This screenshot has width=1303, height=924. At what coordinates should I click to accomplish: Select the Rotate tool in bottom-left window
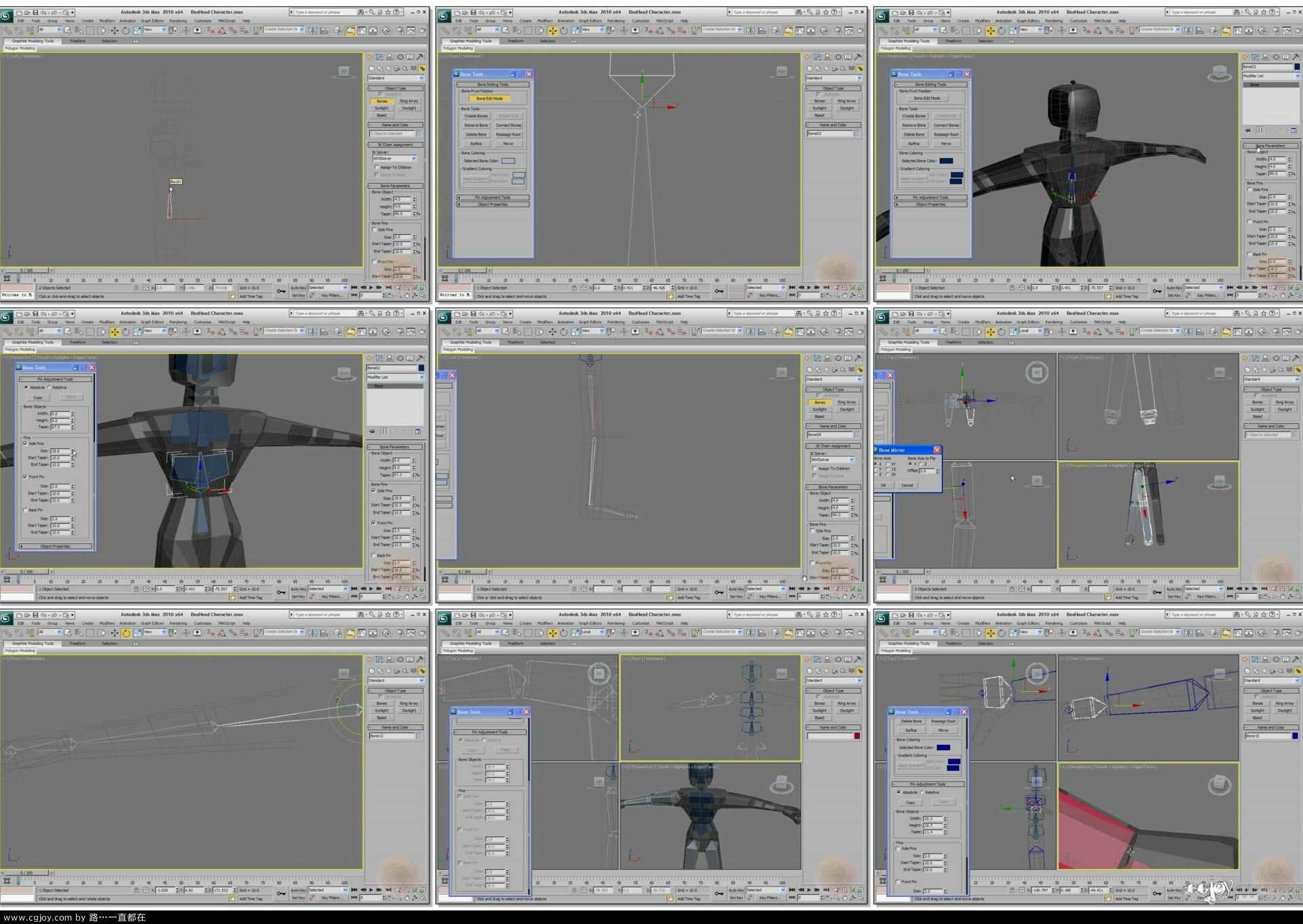[126, 633]
